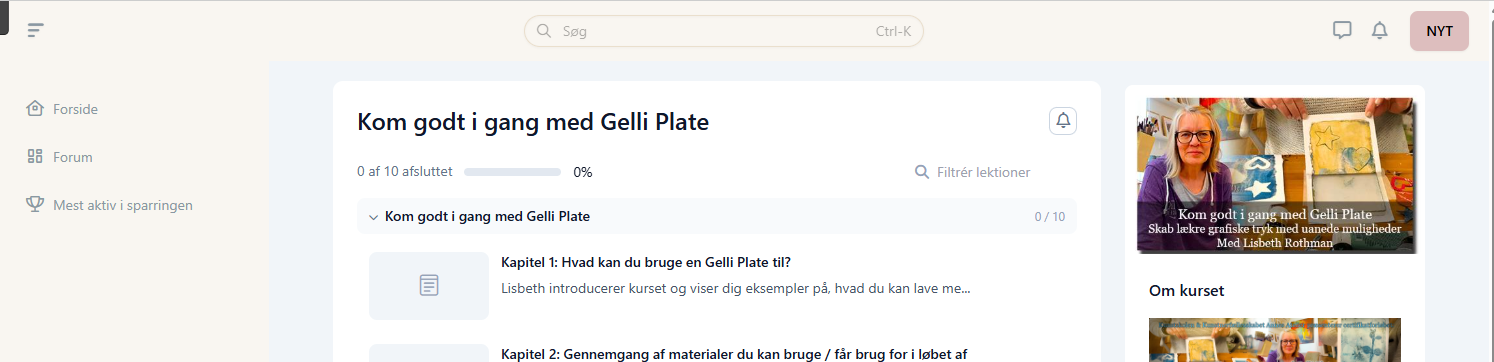The width and height of the screenshot is (1494, 362).
Task: Click the Gelli Plate course banner thumbnail
Action: point(1275,175)
